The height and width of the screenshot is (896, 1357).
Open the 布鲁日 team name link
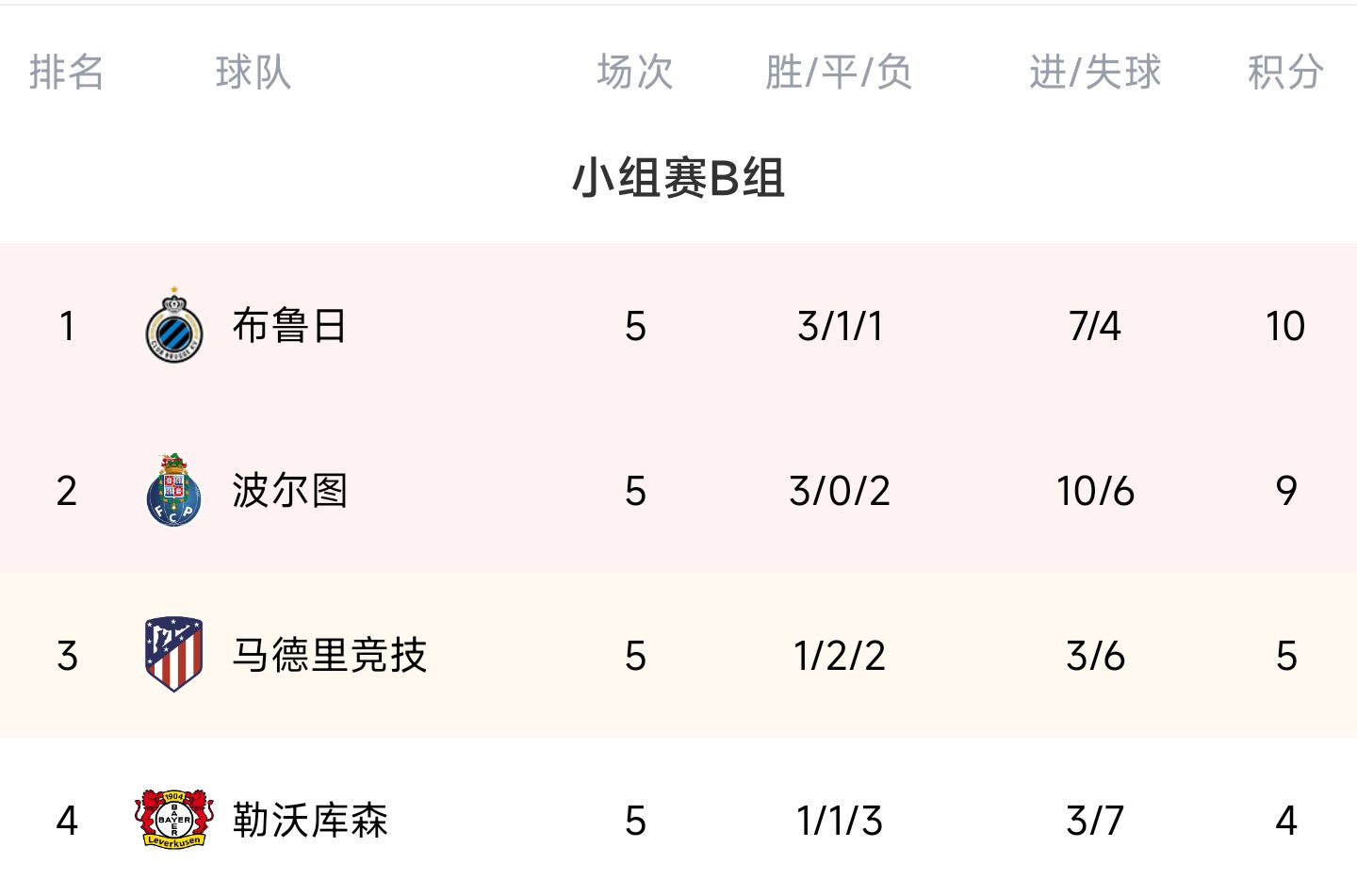(289, 326)
